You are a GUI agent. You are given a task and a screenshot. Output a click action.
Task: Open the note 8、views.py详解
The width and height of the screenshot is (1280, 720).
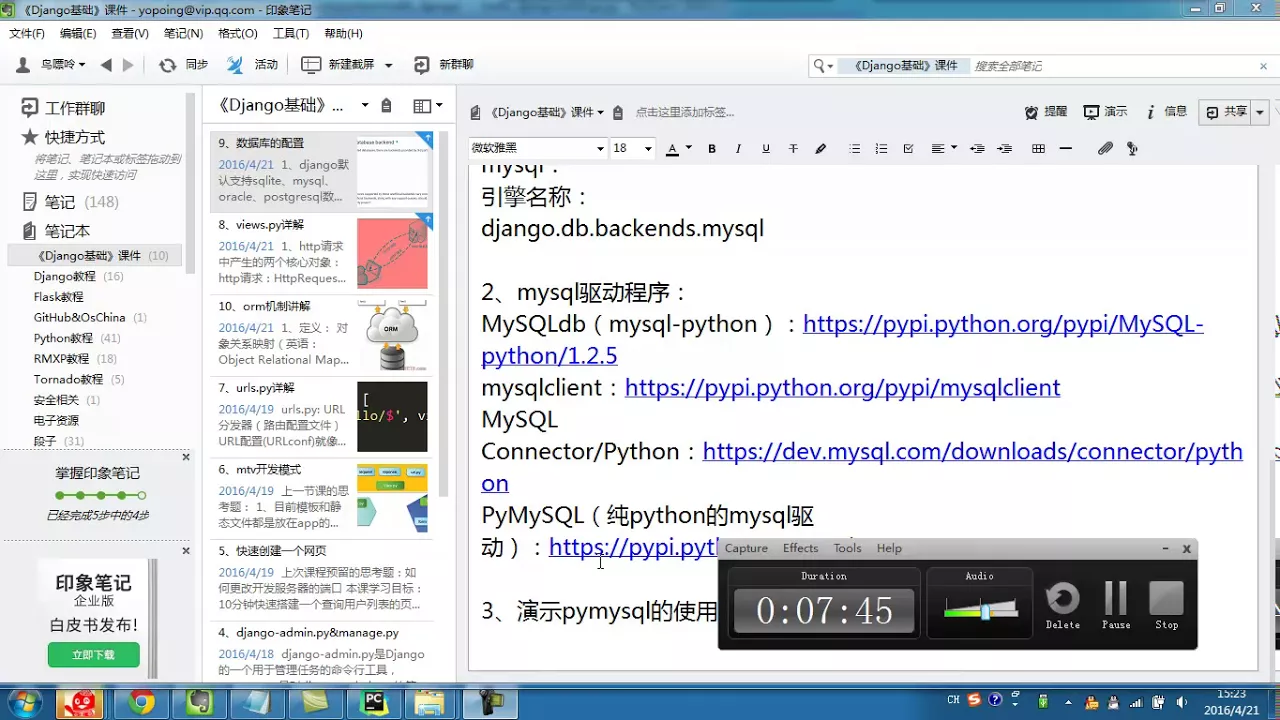[x=321, y=253]
